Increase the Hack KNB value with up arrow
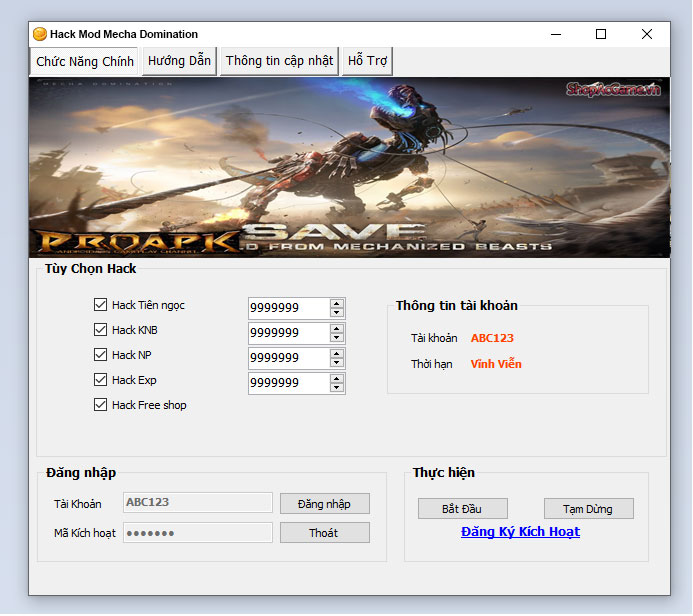This screenshot has width=693, height=616. coord(337,329)
